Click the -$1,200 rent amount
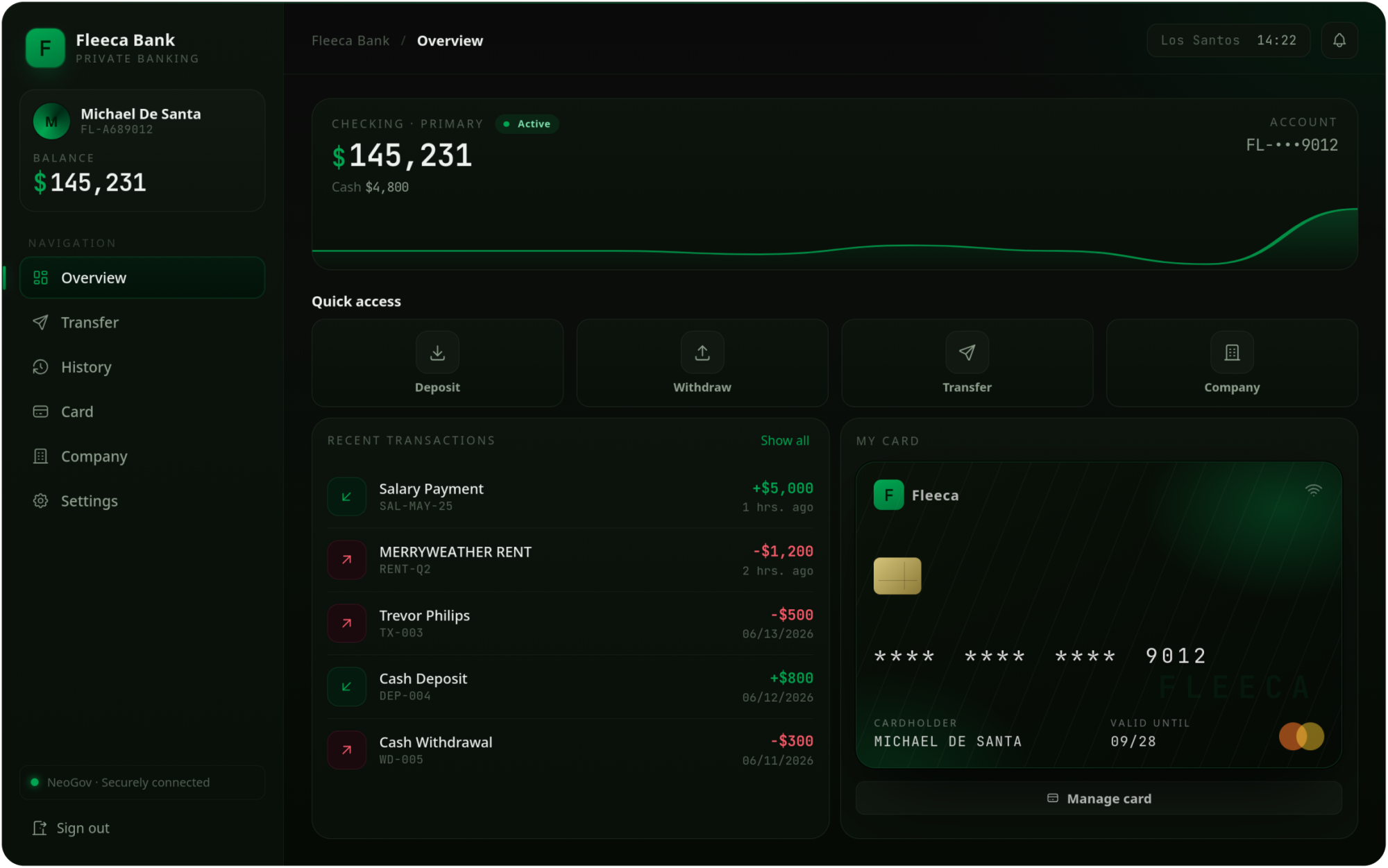 coord(783,552)
